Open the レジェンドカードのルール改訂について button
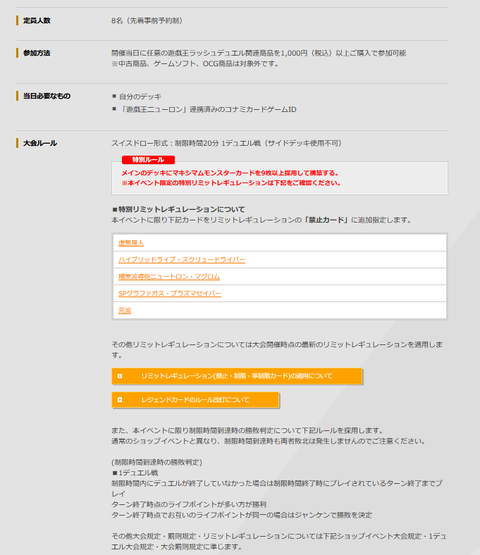This screenshot has width=480, height=555. click(195, 400)
